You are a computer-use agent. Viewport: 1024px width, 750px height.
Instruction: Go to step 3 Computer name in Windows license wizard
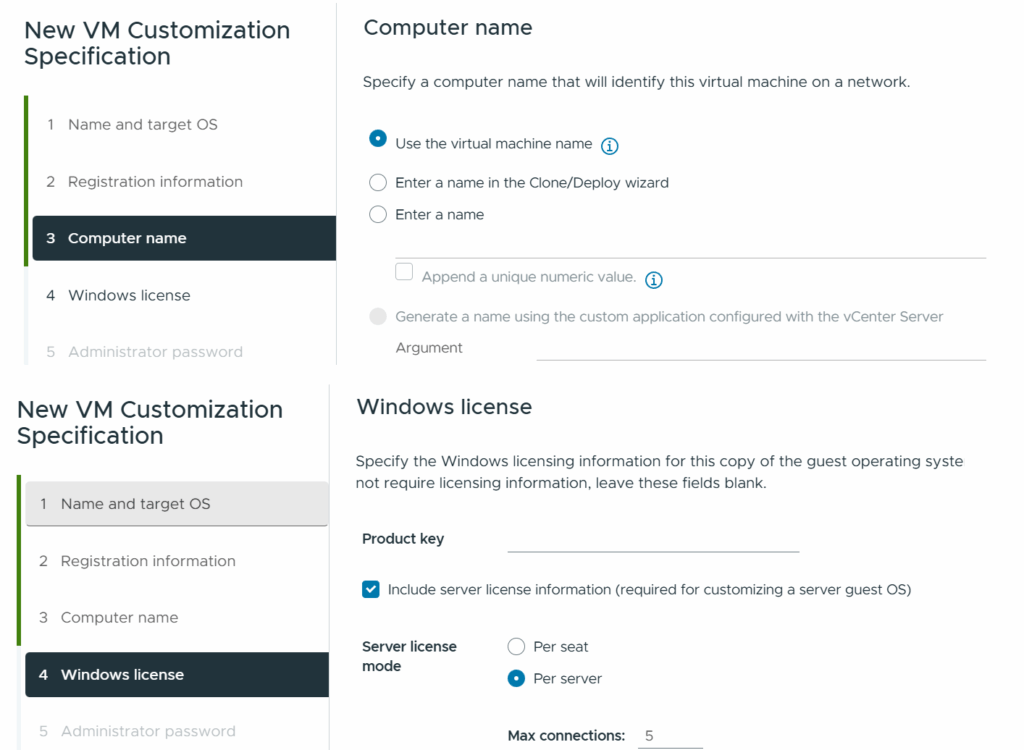tap(177, 617)
